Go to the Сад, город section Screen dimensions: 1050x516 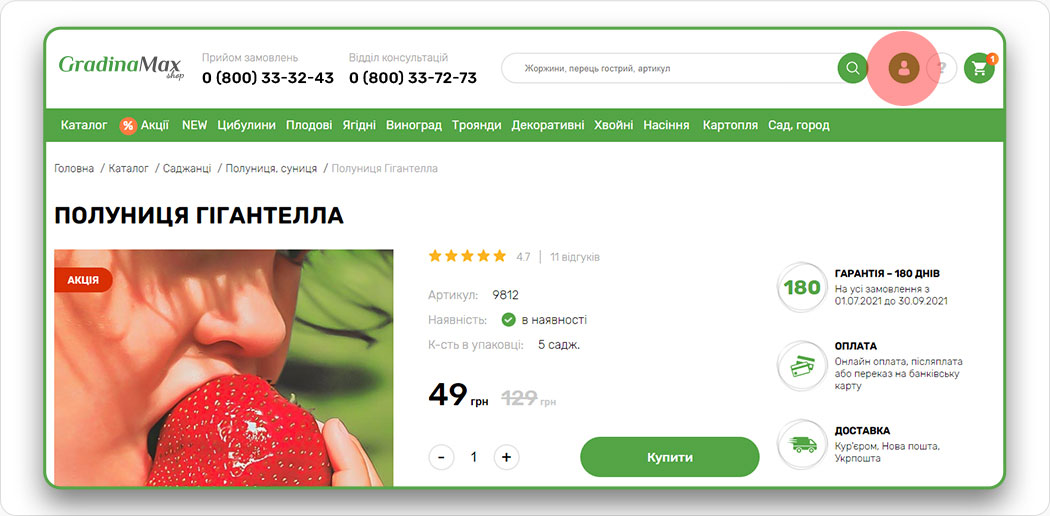click(798, 125)
